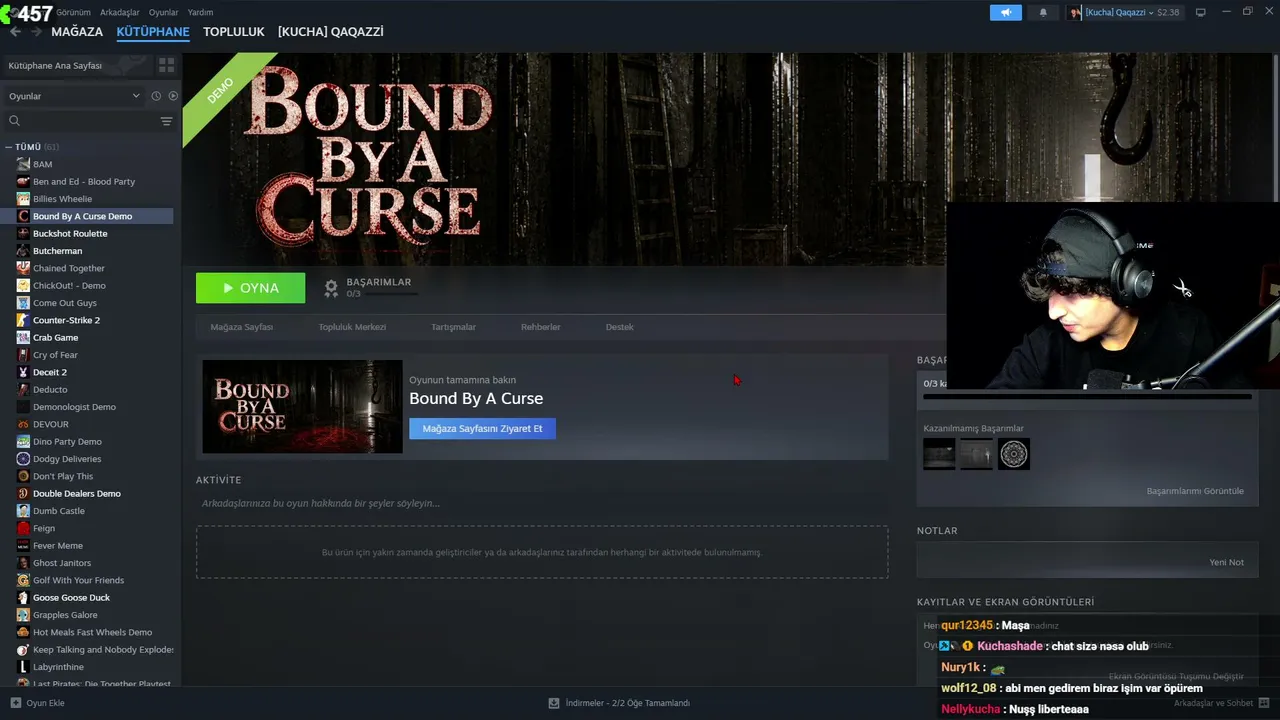Click the profile avatar picture in the top bar
The height and width of the screenshot is (720, 1280).
(x=1076, y=12)
